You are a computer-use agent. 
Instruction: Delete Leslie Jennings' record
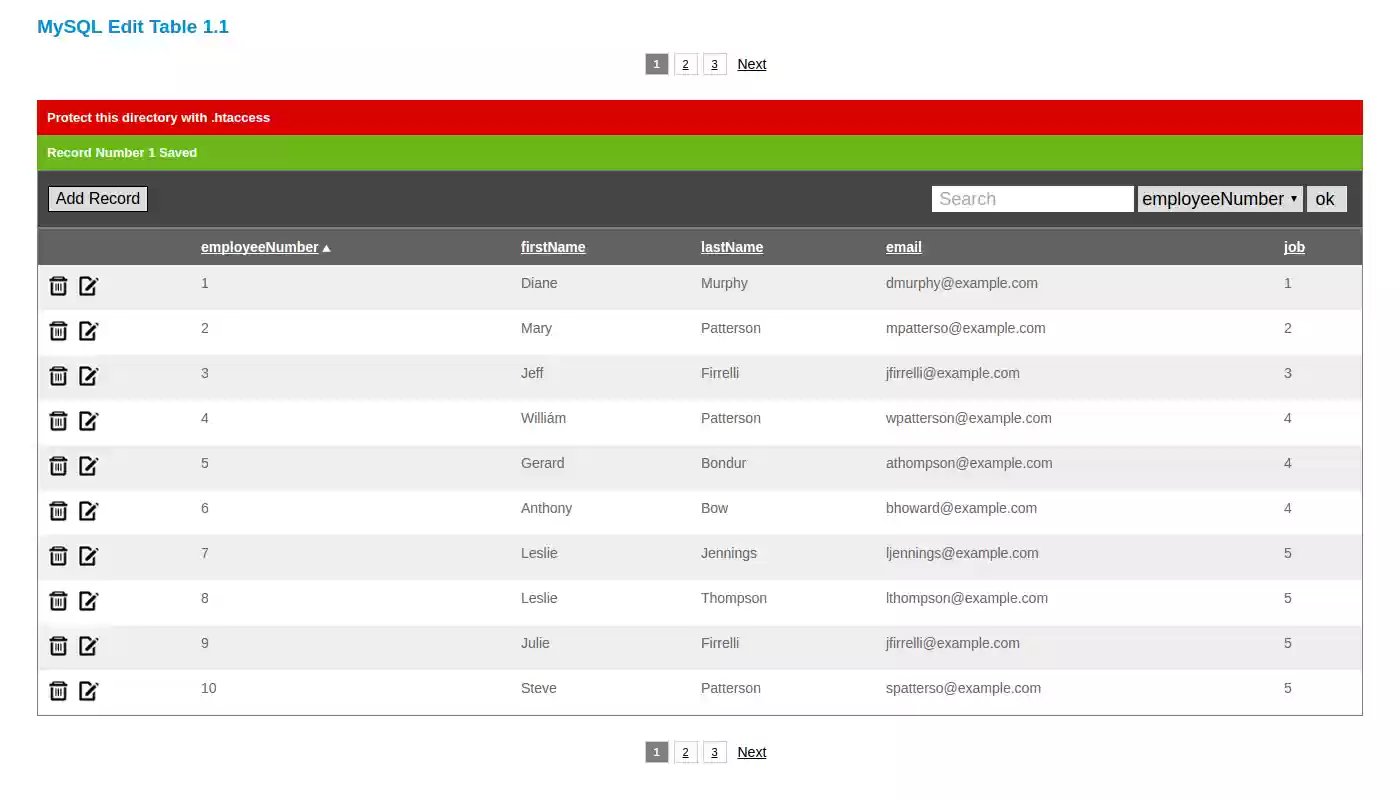click(x=58, y=555)
